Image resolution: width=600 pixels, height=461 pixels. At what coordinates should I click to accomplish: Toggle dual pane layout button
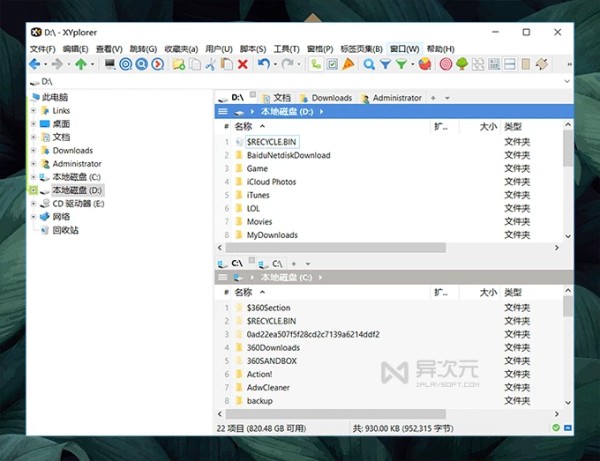[510, 64]
